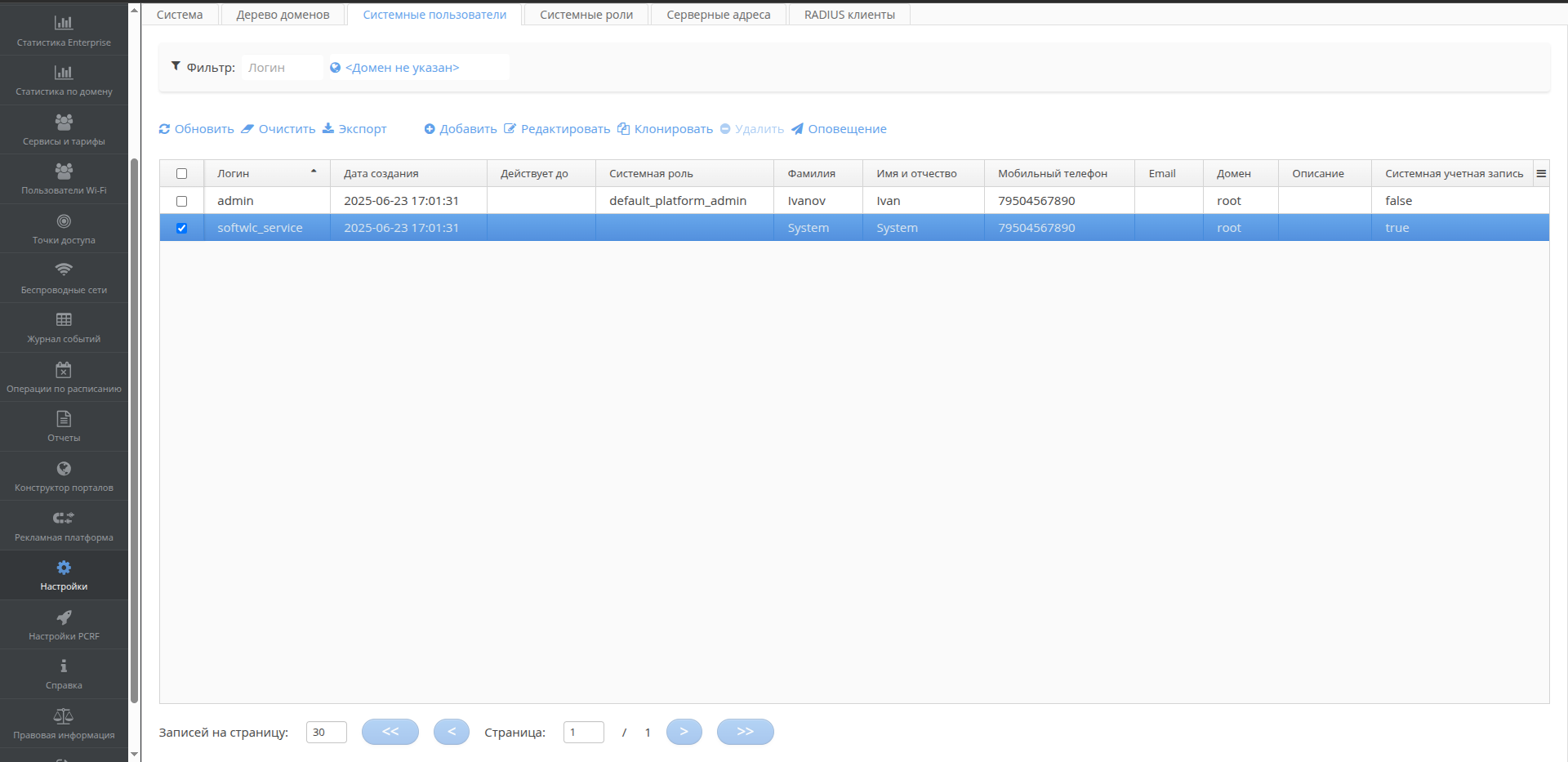Switch to the Система tab
Screen dimensions: 1568x762
180,15
